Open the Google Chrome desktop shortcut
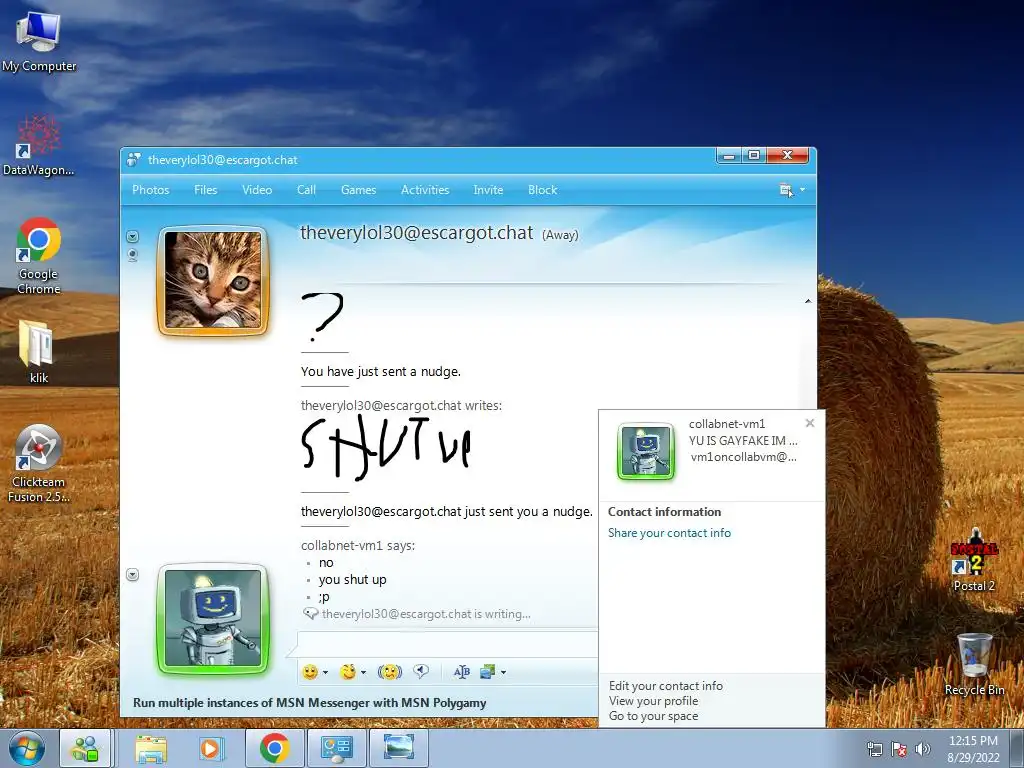This screenshot has width=1024, height=768. point(39,256)
